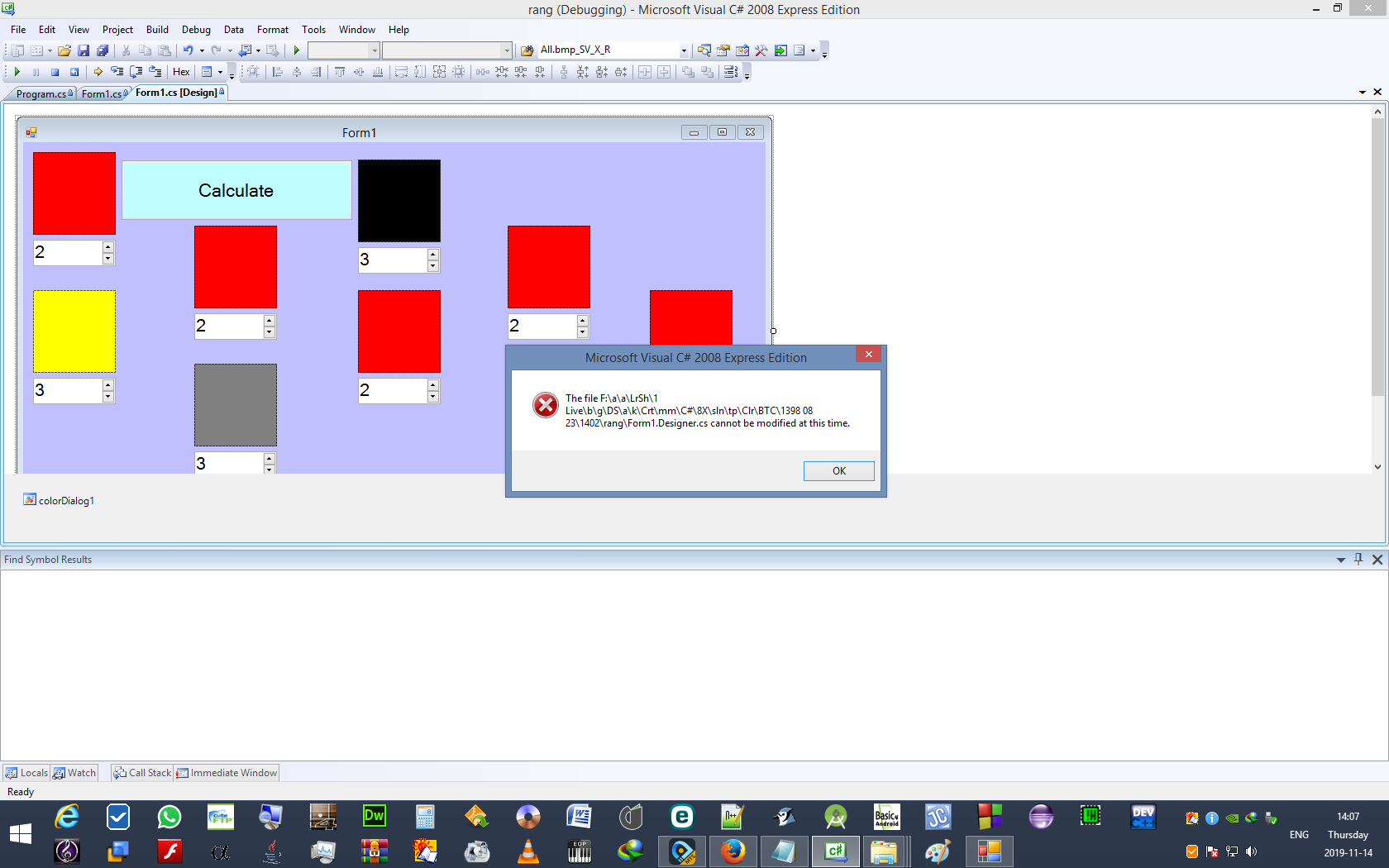Switch to the Form1.cs code tab

pos(103,93)
